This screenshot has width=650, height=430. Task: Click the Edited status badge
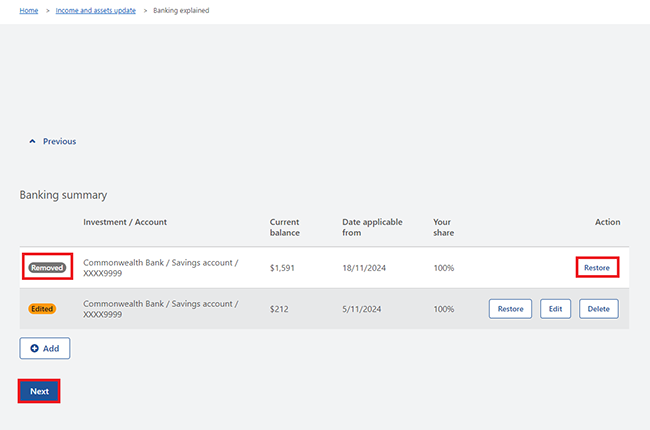[42, 309]
